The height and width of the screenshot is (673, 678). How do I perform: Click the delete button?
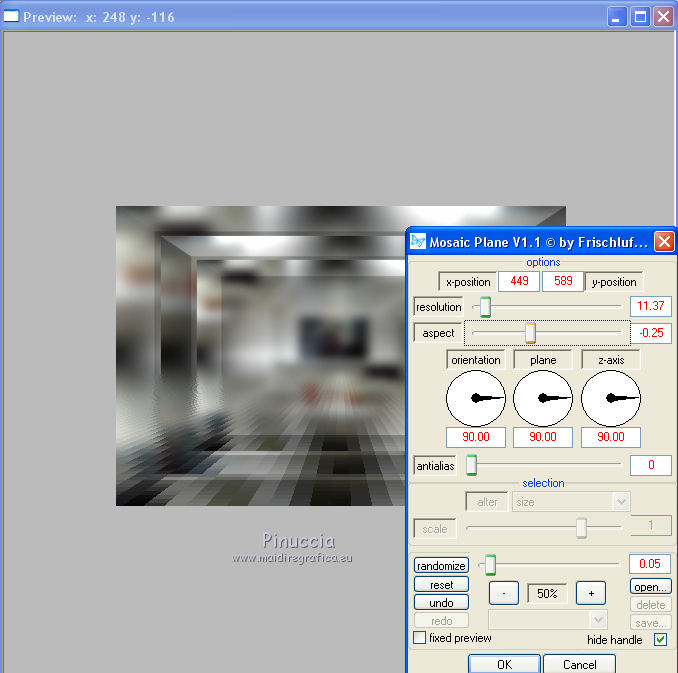click(x=651, y=605)
